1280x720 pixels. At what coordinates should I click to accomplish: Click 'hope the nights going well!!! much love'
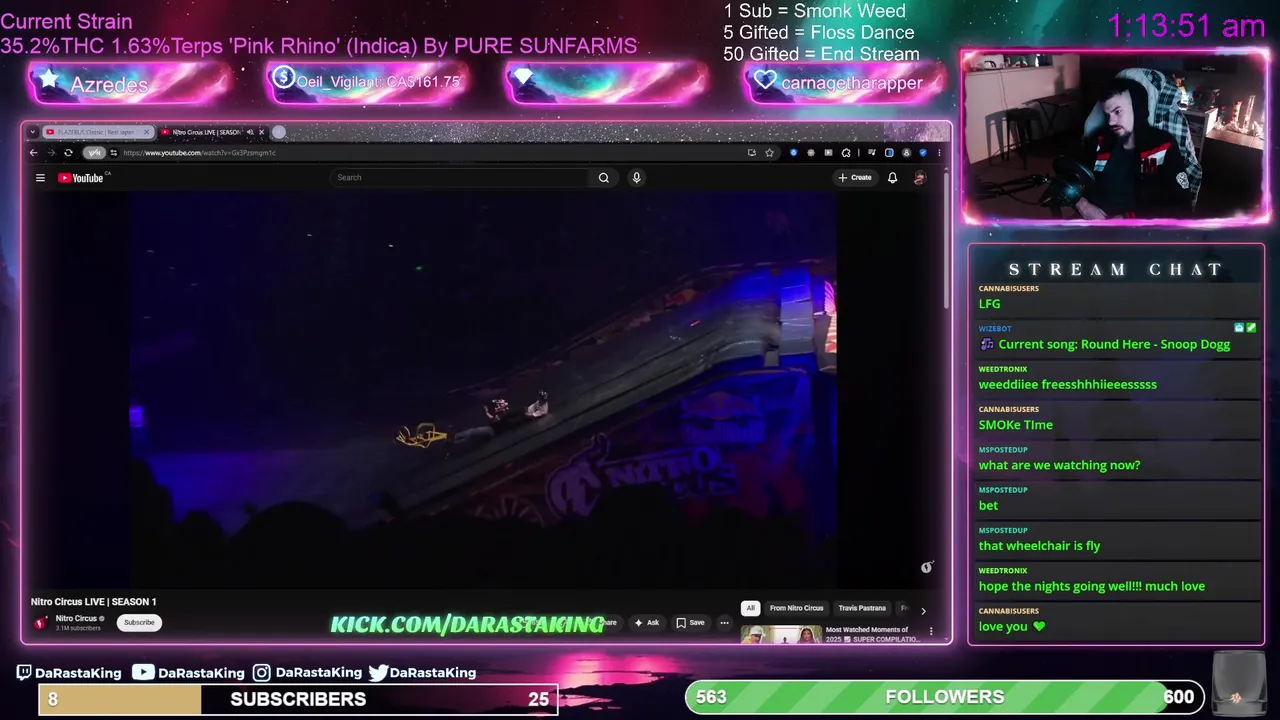click(x=1091, y=586)
